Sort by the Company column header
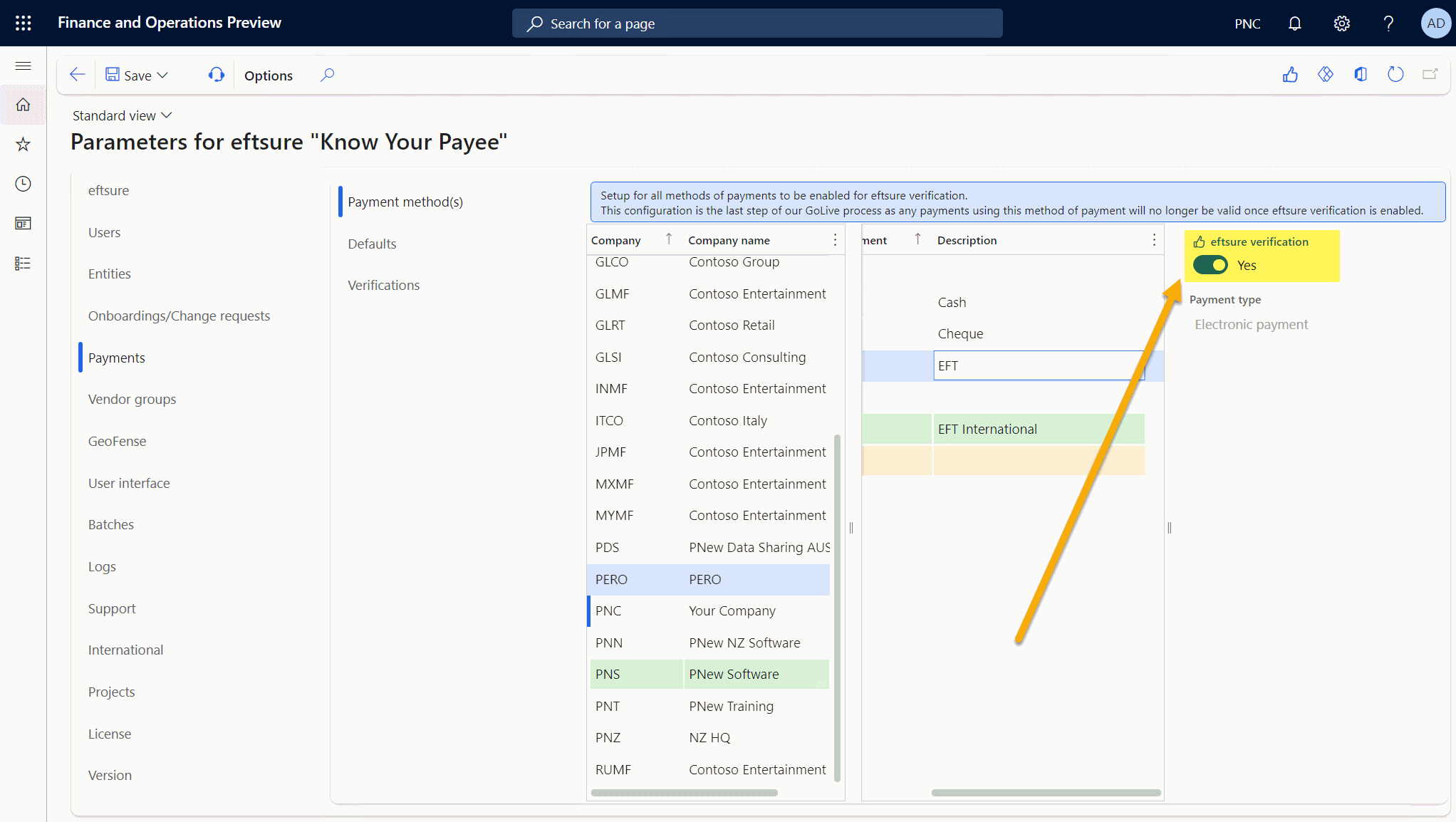The image size is (1456, 822). coord(616,241)
